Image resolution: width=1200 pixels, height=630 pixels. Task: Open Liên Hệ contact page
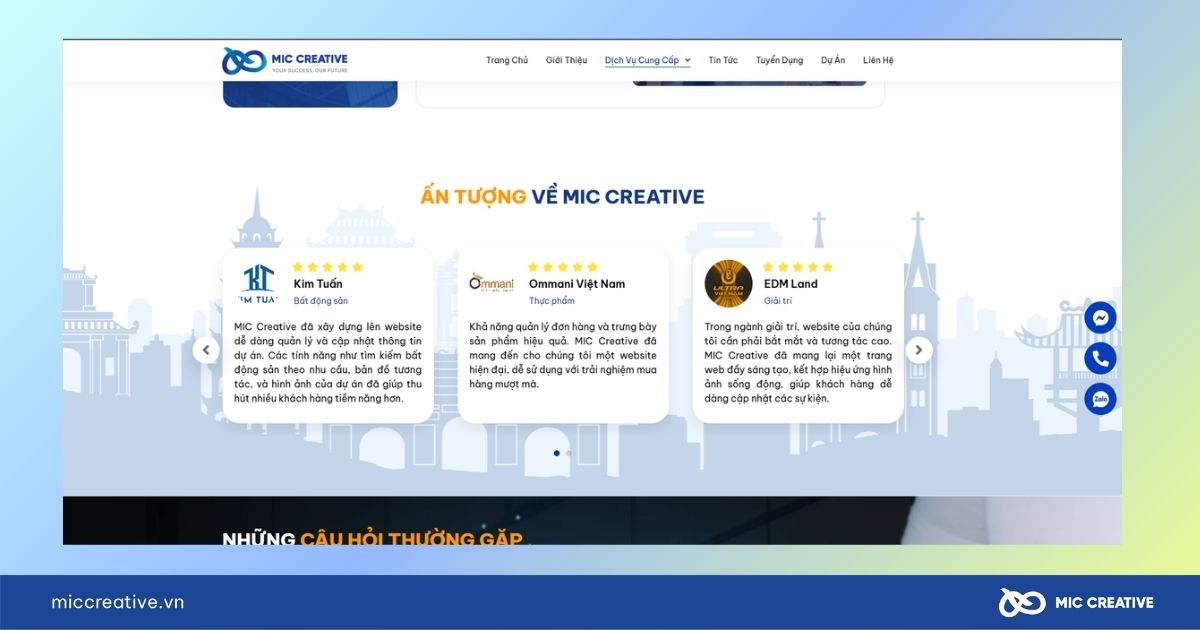click(x=878, y=60)
